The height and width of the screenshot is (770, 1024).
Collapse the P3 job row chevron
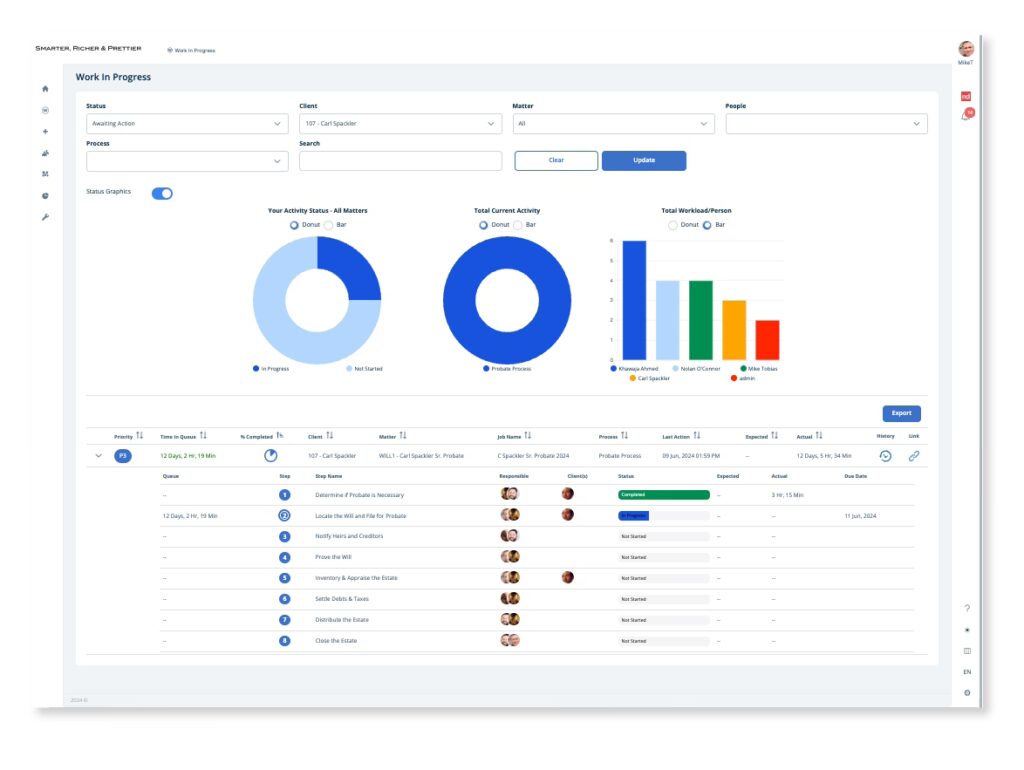click(x=98, y=456)
